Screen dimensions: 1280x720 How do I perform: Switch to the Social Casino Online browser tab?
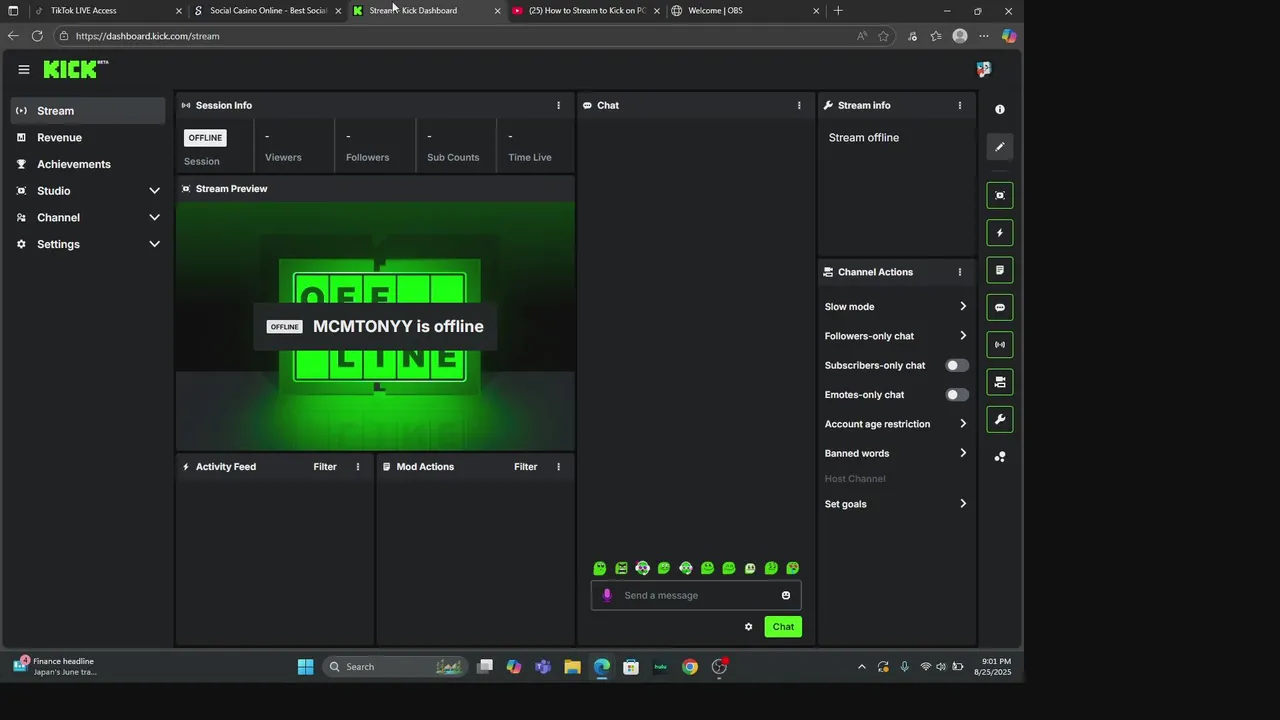pos(268,11)
